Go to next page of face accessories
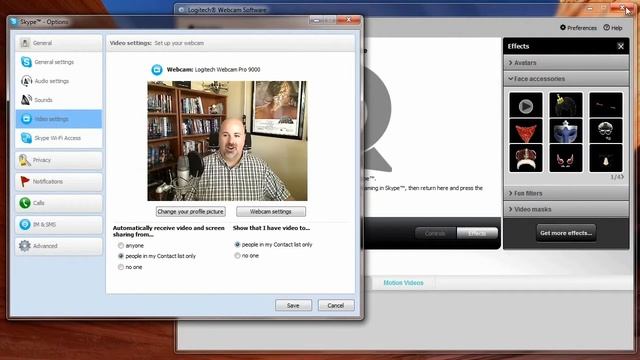 click(622, 177)
